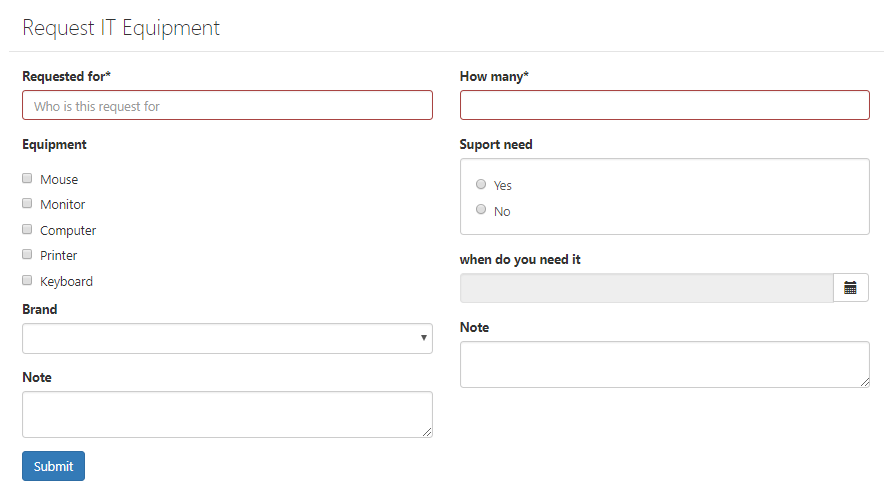Grab resize handle of left Note textarea
Screen dimensions: 892x494
click(427, 432)
